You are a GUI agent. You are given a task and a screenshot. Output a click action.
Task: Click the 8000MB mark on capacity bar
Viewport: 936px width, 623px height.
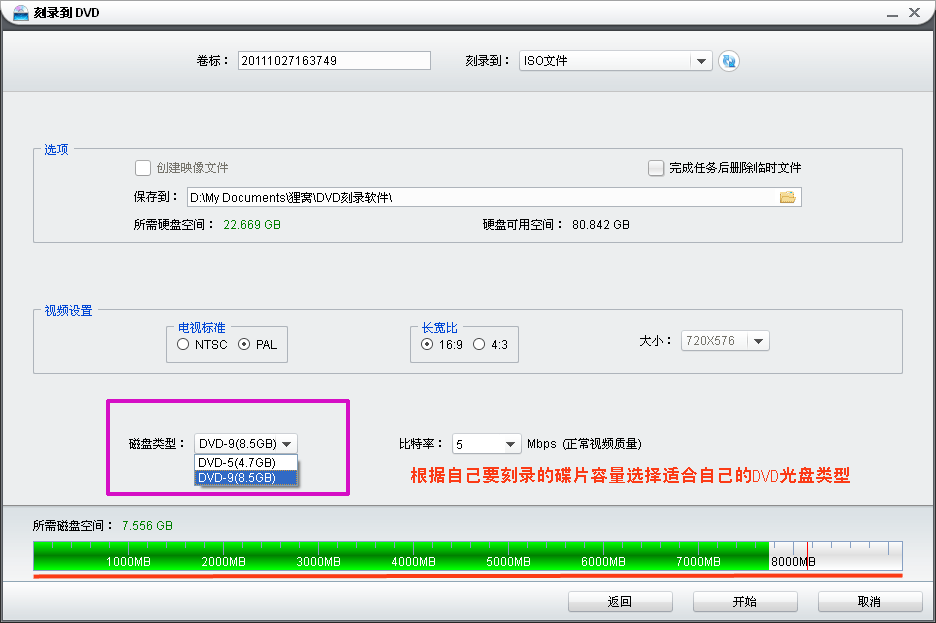pyautogui.click(x=793, y=562)
